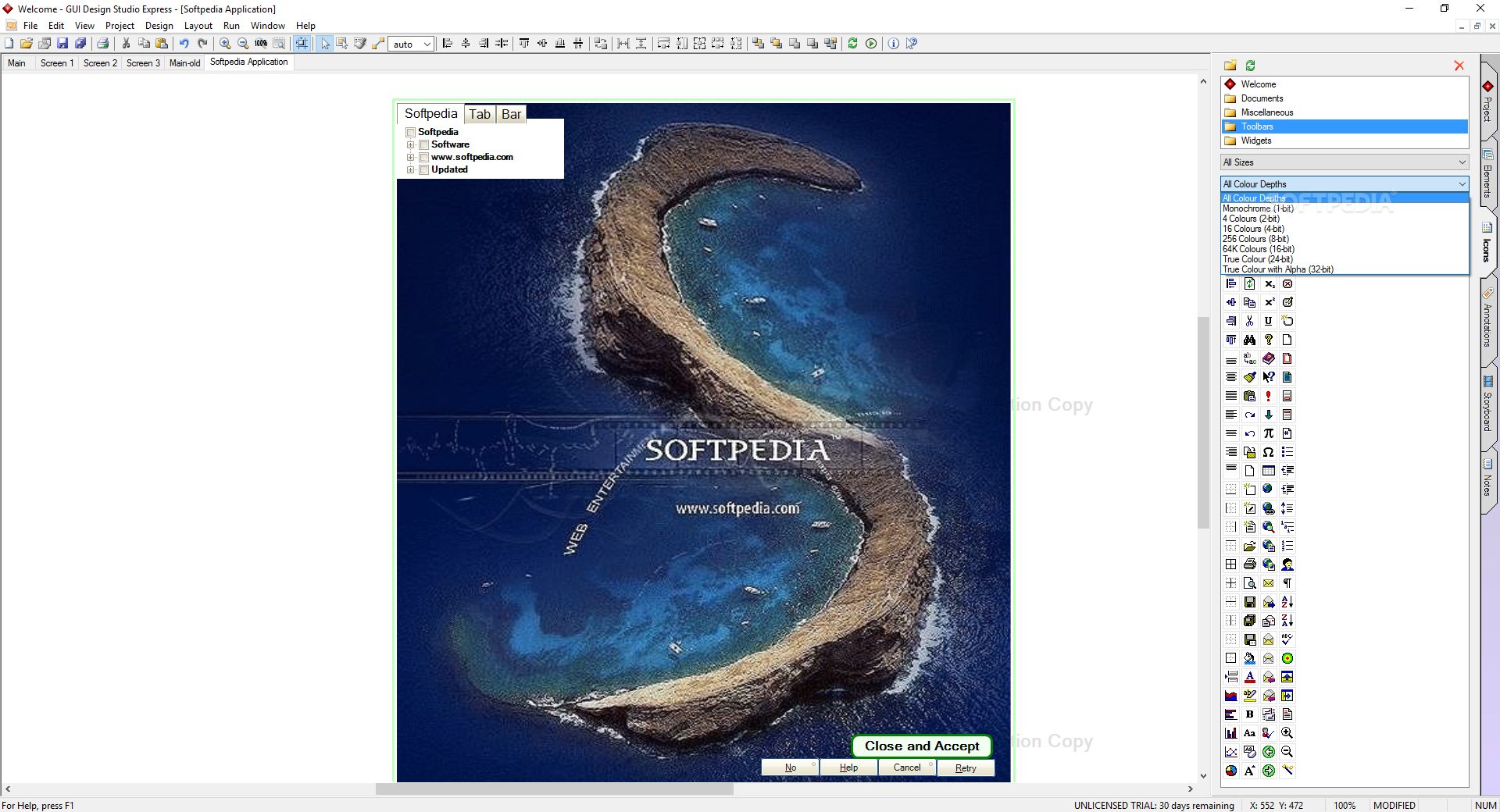Cut selection with the scissors toolbar icon
Screen dimensions: 1500x812
click(x=126, y=44)
